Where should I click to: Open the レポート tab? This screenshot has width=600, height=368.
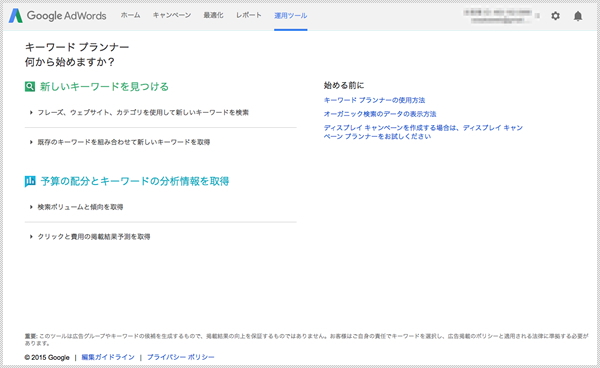[249, 15]
